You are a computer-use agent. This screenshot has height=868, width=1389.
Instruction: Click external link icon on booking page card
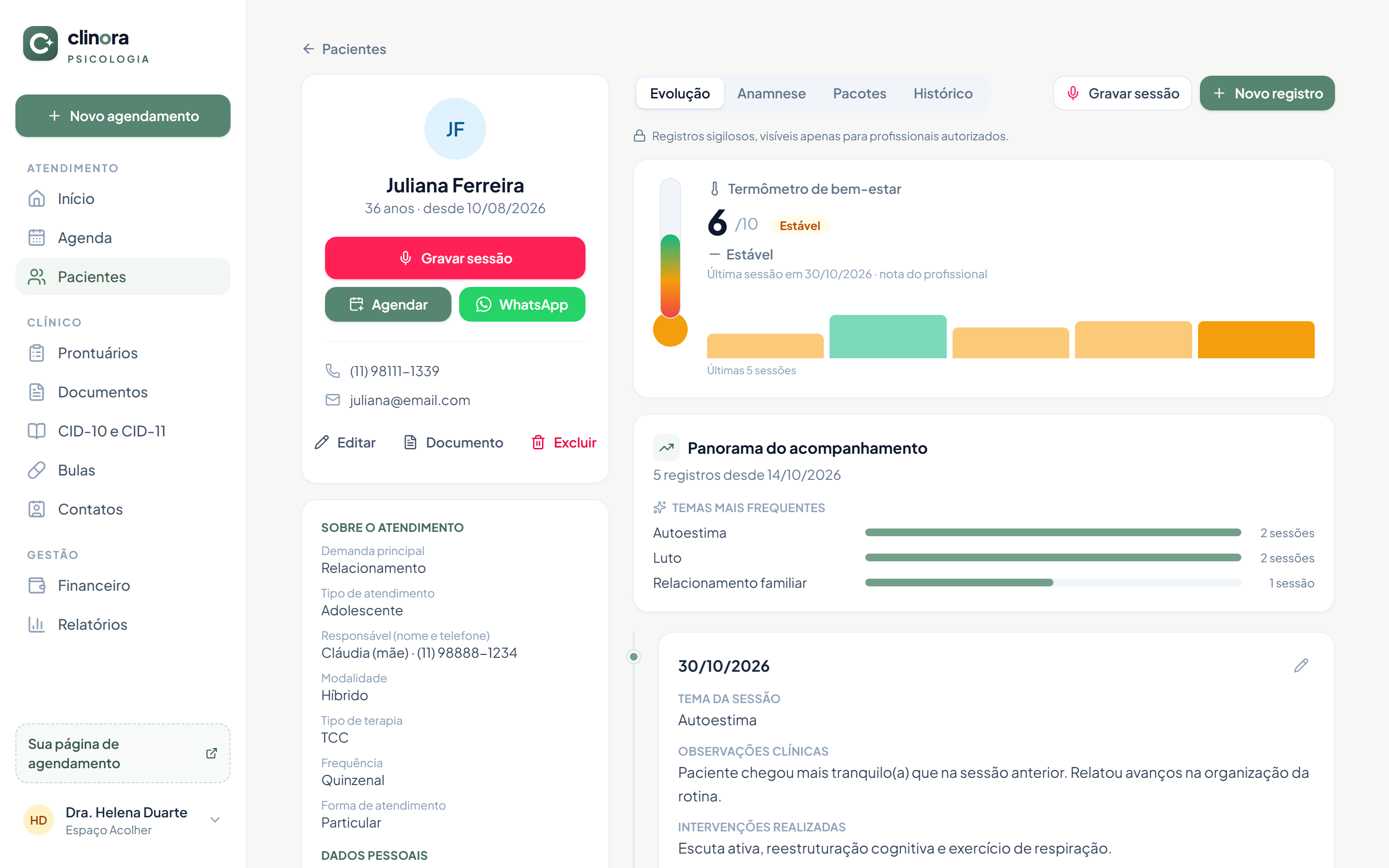pyautogui.click(x=211, y=753)
